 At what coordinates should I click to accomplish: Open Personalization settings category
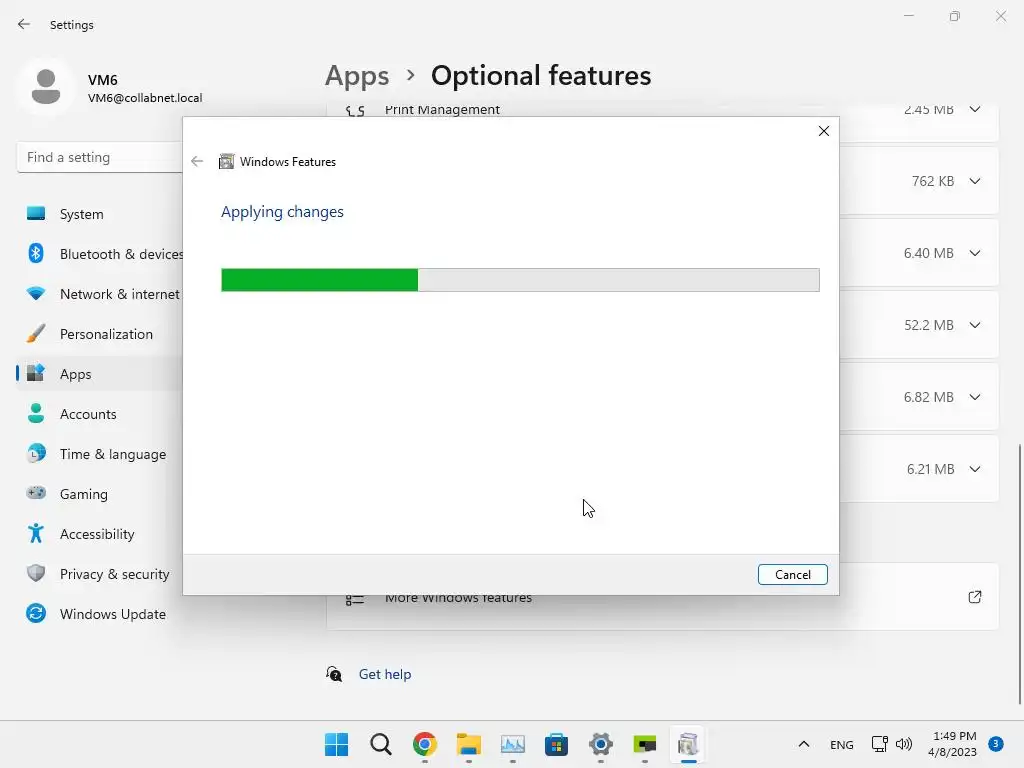click(99, 334)
